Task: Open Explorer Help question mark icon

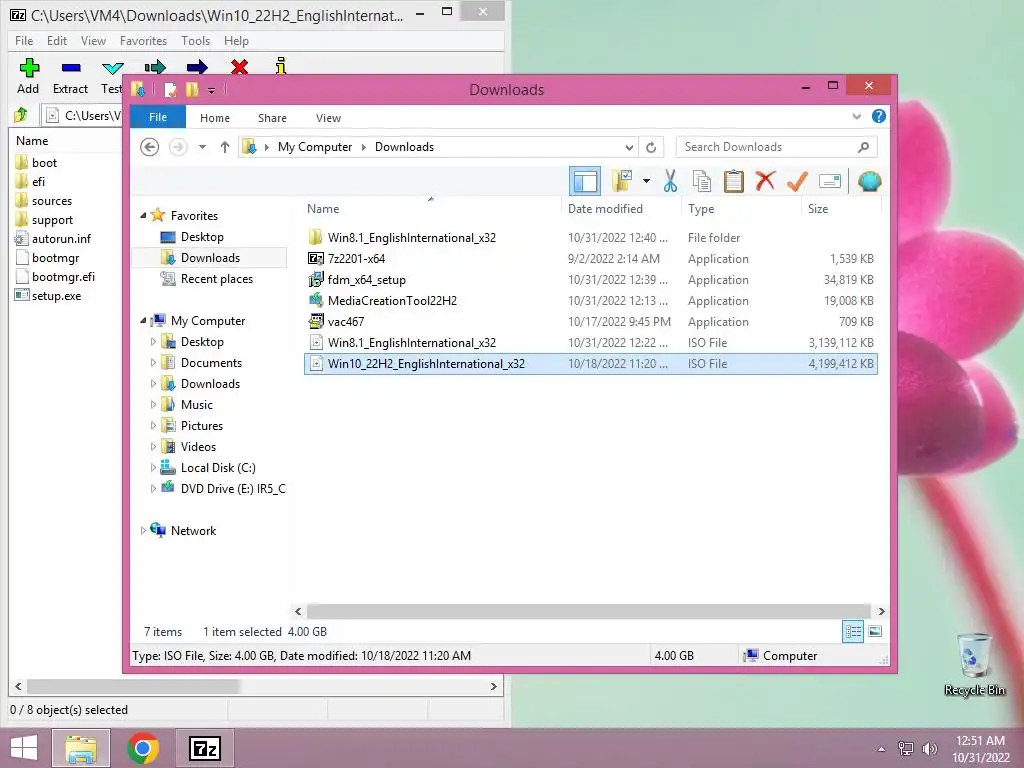Action: click(x=878, y=116)
